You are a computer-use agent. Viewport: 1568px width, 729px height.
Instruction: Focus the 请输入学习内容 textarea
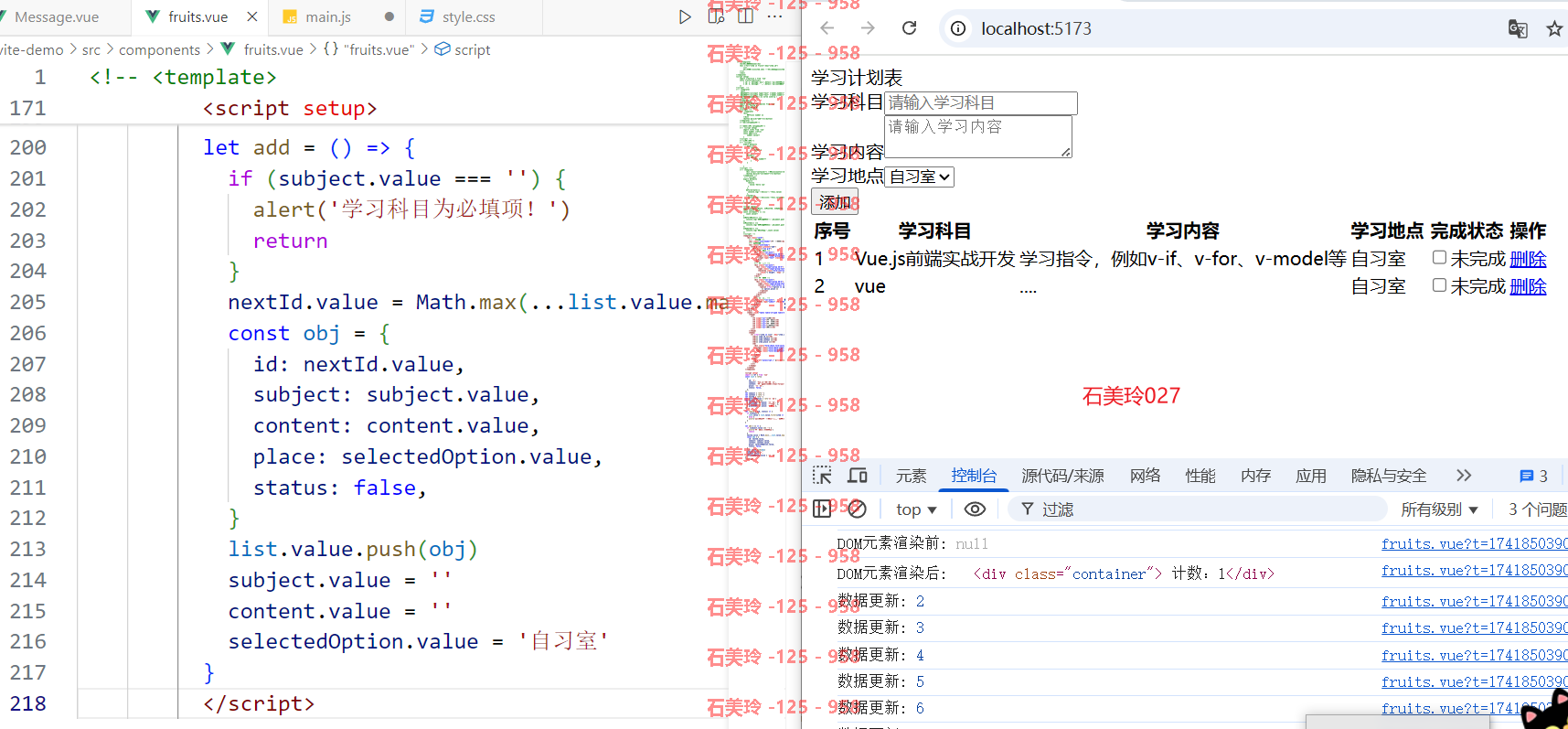point(978,136)
